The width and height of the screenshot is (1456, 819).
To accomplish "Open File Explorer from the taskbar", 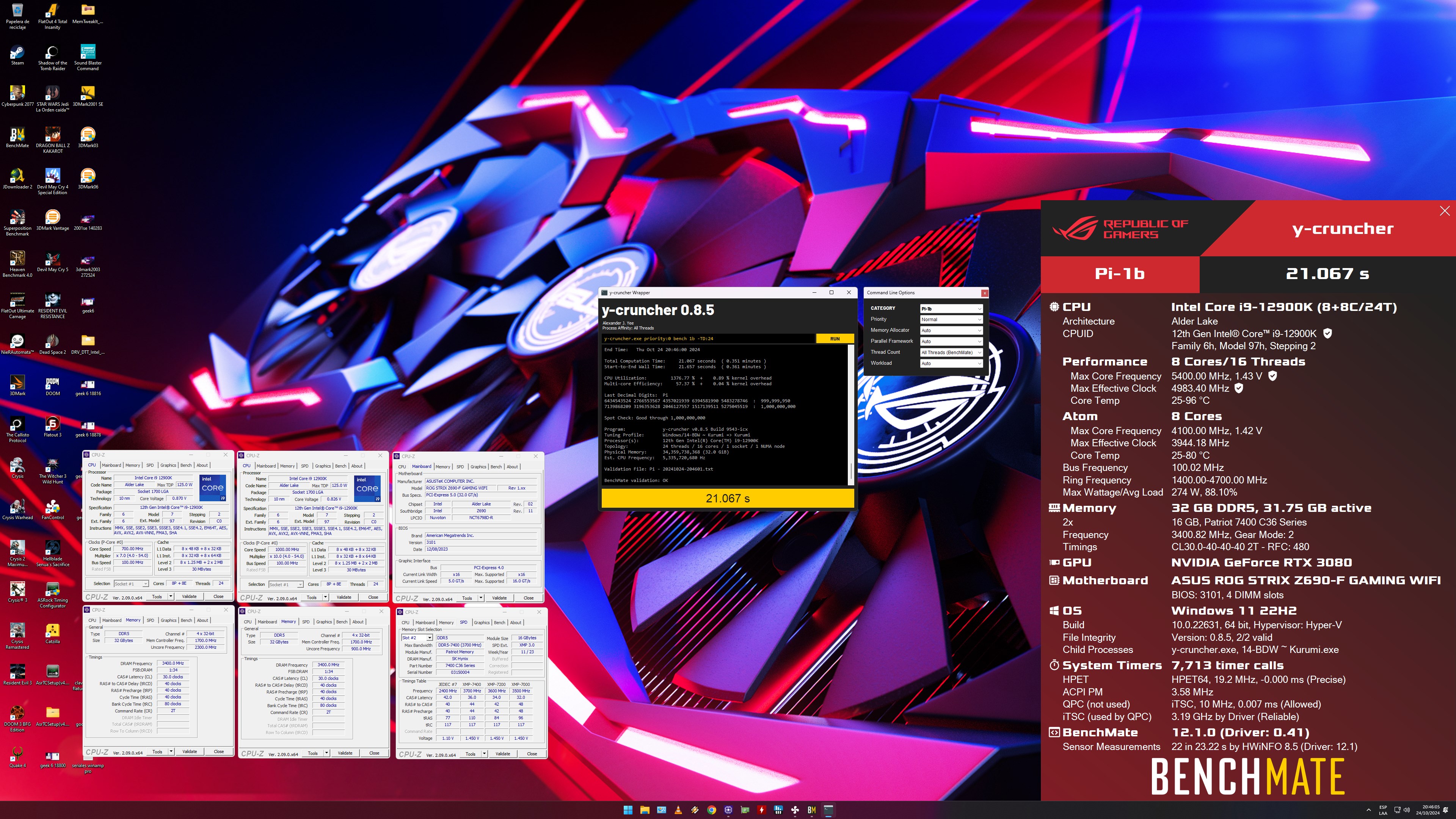I will (x=644, y=810).
